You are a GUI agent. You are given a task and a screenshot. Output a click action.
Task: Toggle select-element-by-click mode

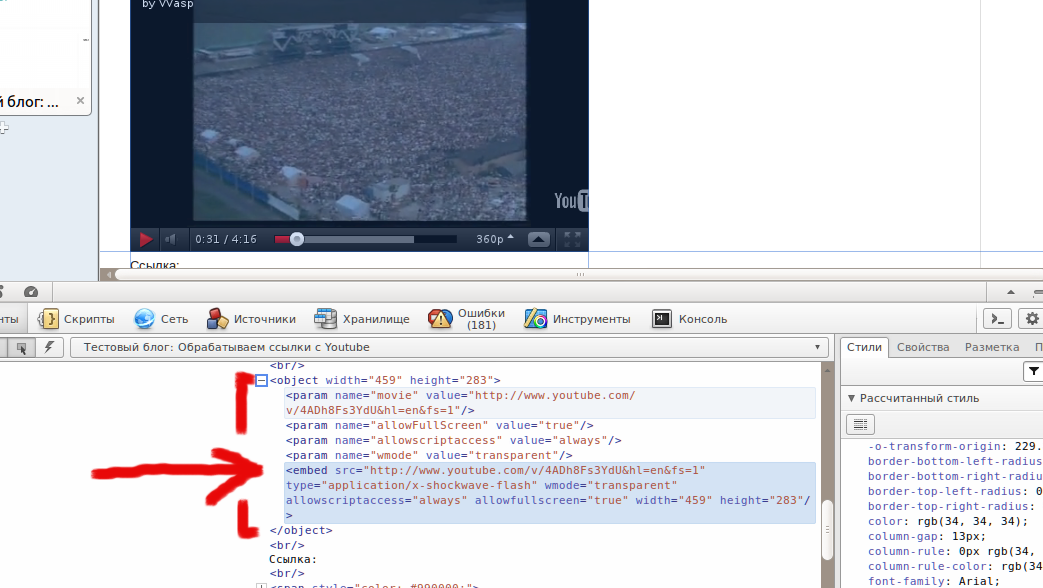click(21, 348)
